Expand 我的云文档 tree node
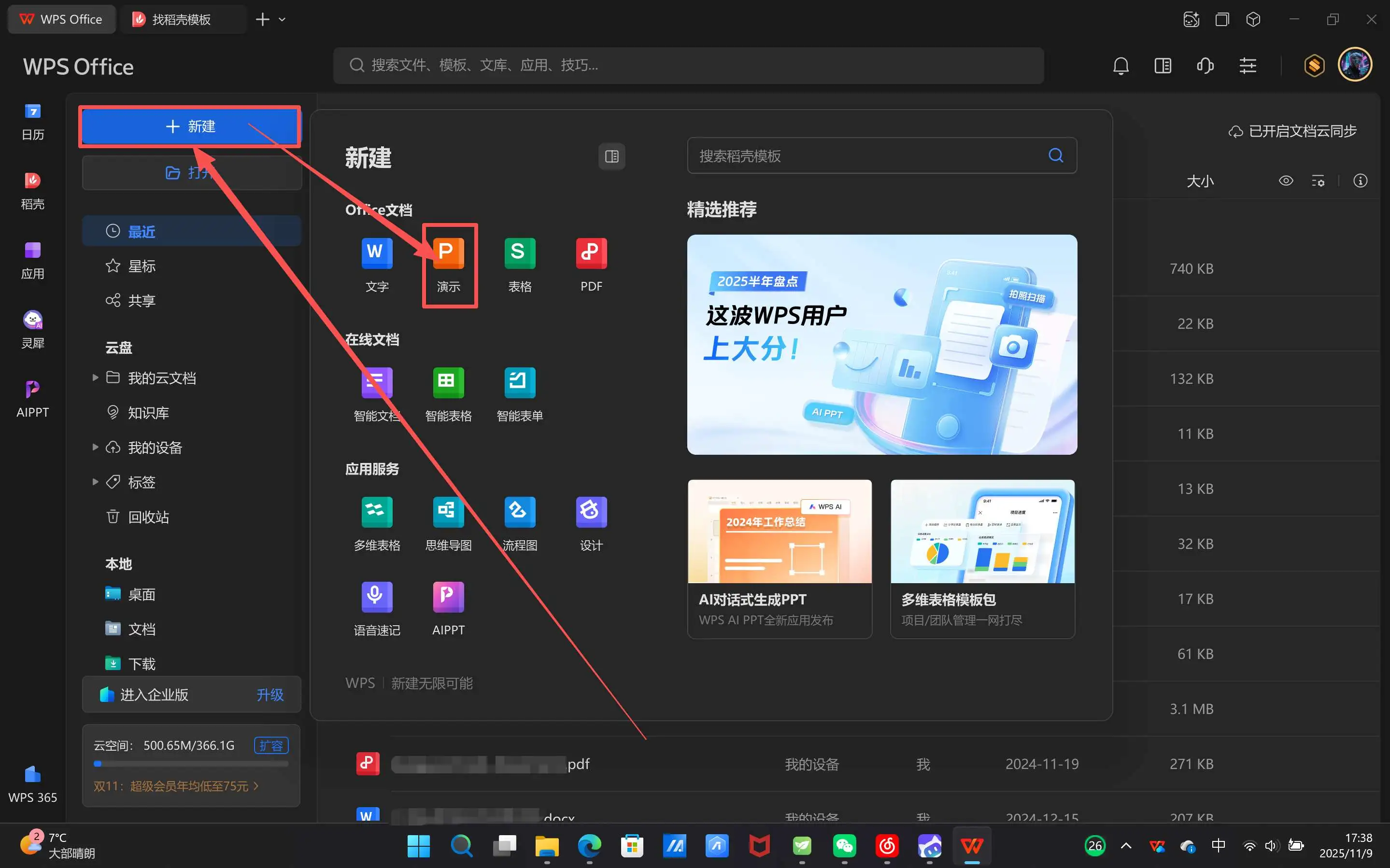Image resolution: width=1390 pixels, height=868 pixels. (95, 378)
